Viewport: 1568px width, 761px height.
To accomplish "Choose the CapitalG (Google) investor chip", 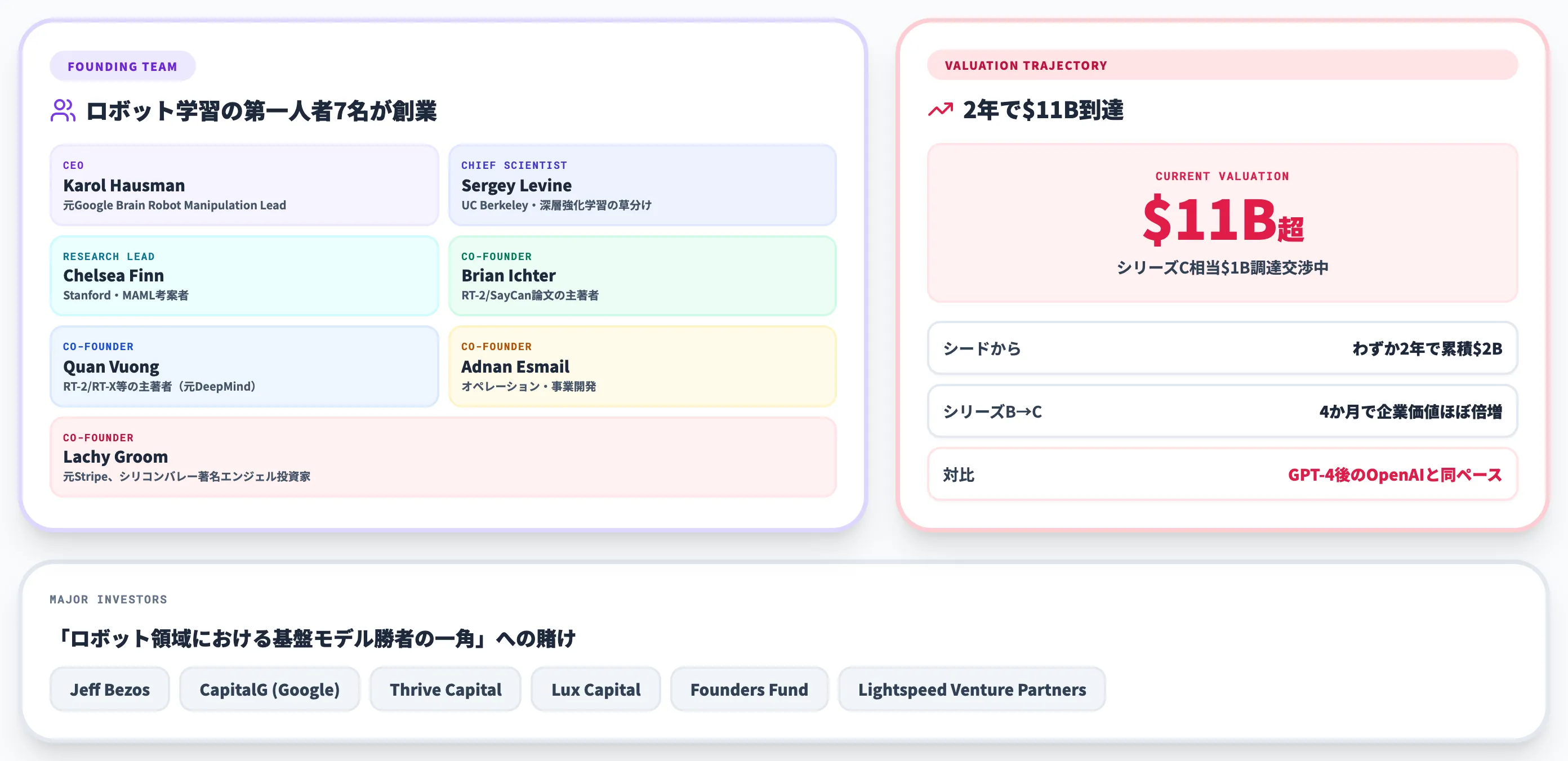I will pos(270,689).
